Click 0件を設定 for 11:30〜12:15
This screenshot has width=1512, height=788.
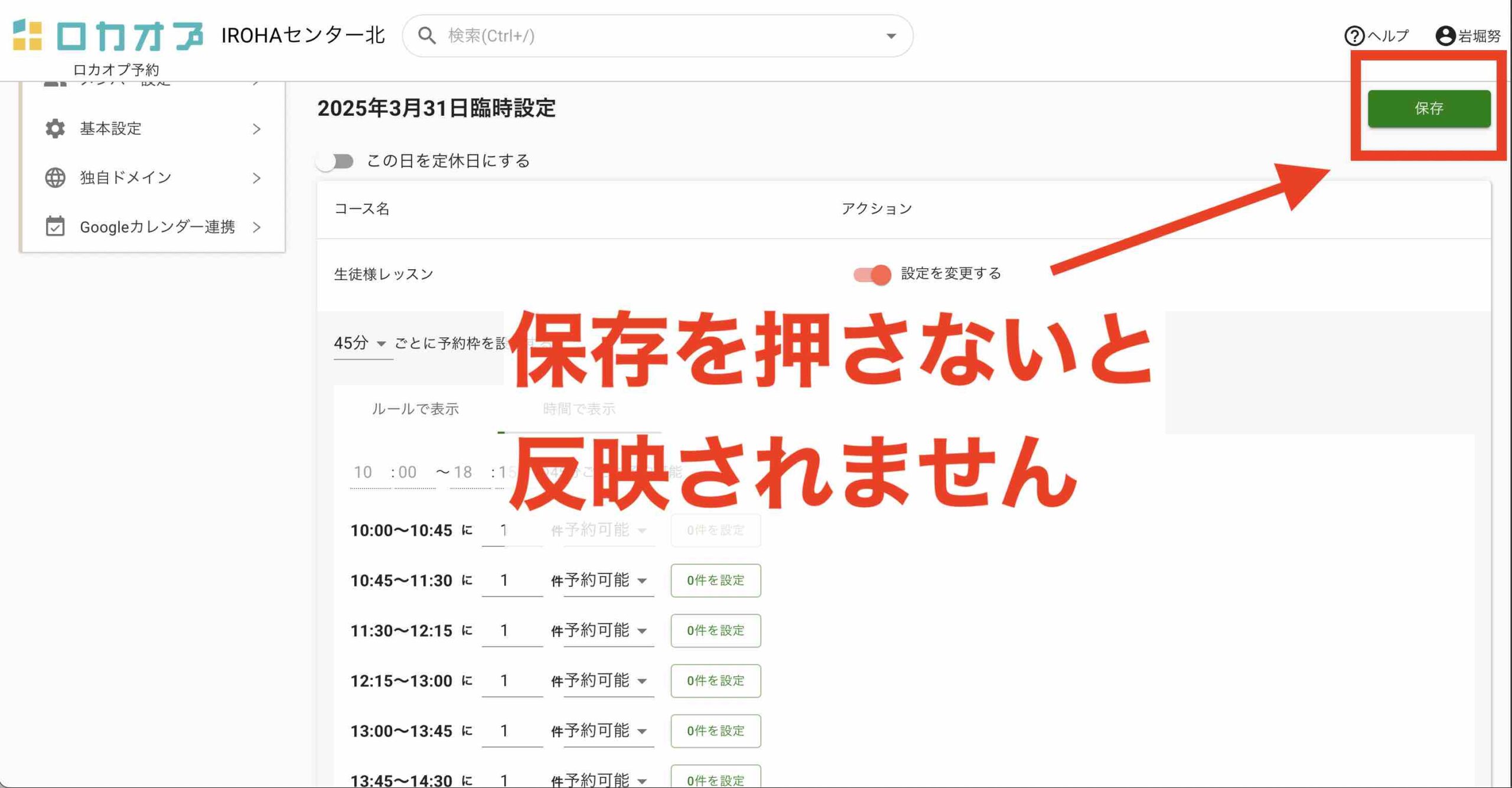pos(715,630)
